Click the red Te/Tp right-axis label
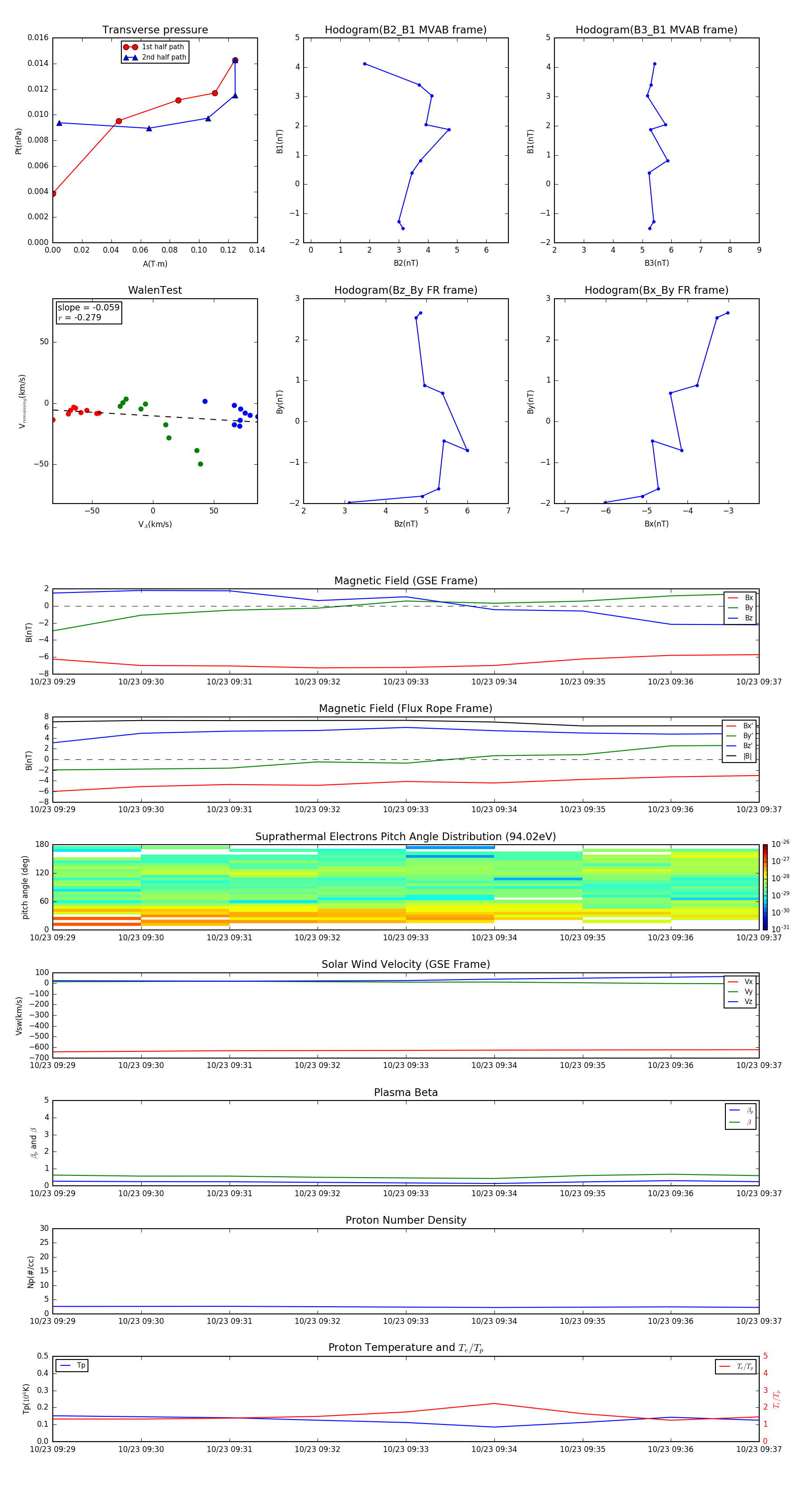 point(776,1399)
